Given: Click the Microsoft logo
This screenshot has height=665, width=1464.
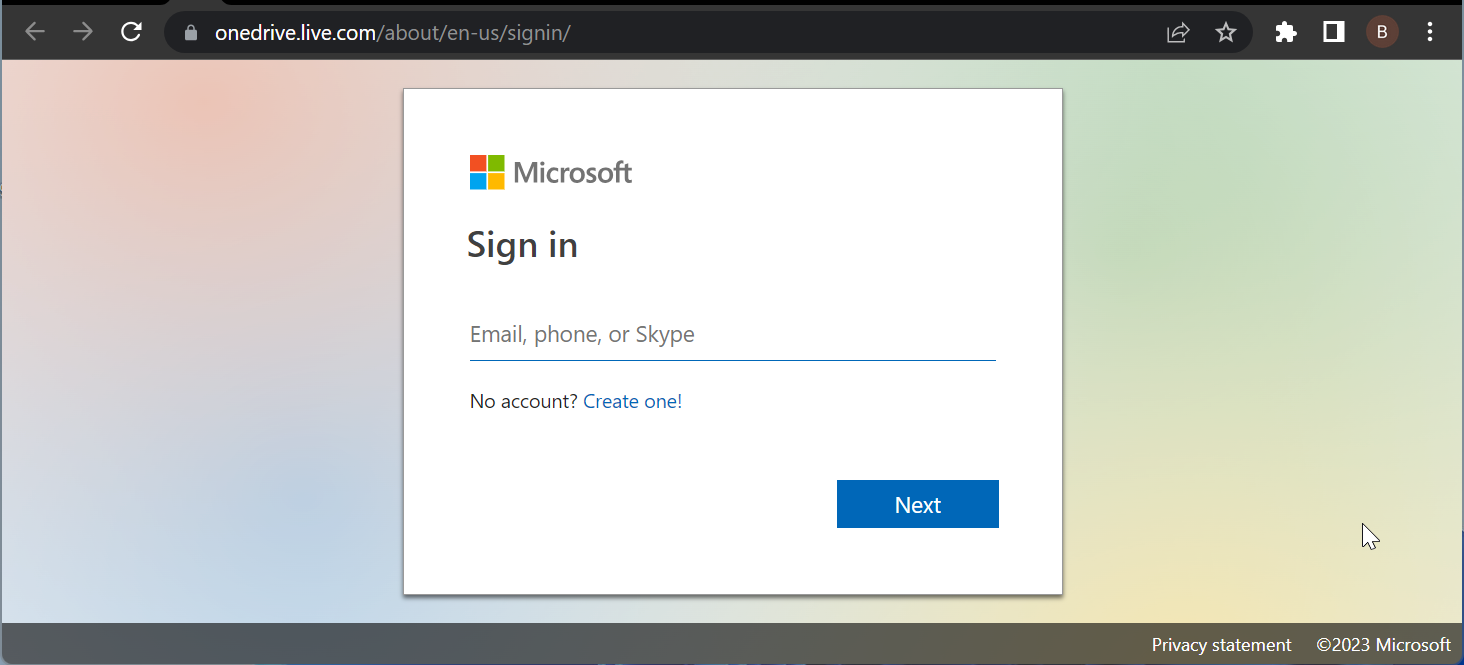Looking at the screenshot, I should tap(551, 173).
